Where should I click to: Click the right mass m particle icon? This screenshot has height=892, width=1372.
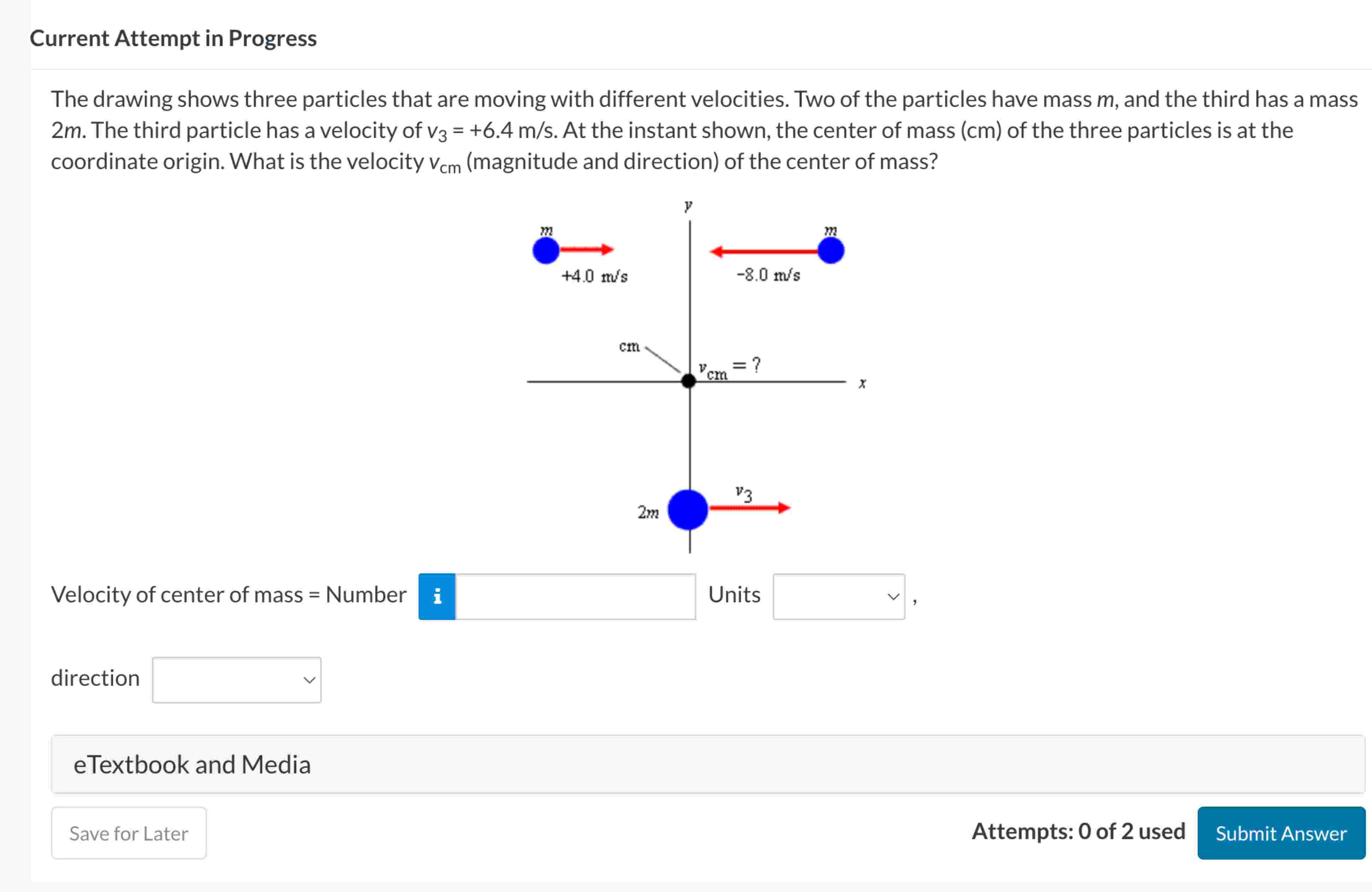pos(832,250)
